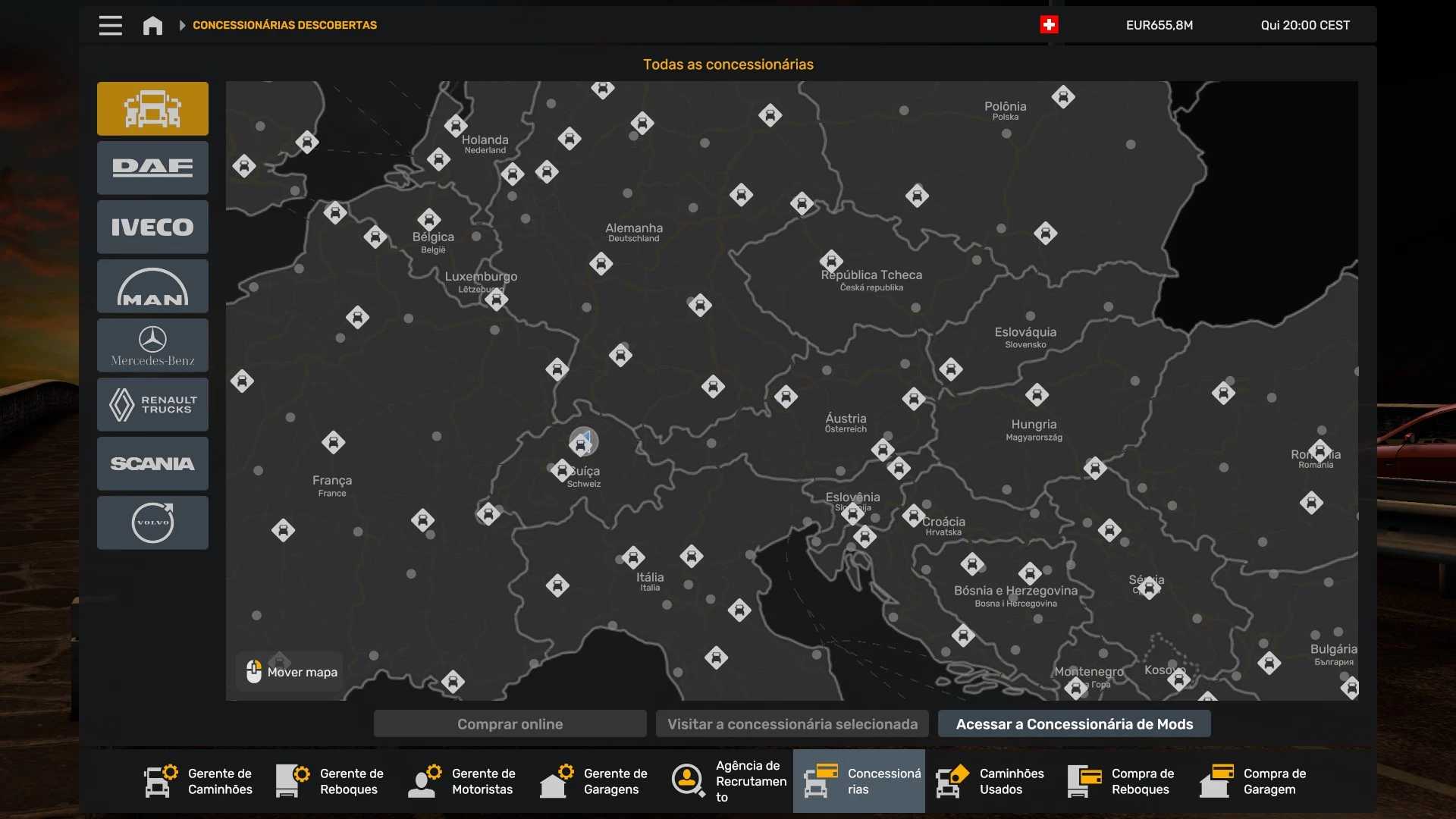This screenshot has height=819, width=1456.
Task: Click Acessar a Concessionária de Mods button
Action: click(1074, 723)
